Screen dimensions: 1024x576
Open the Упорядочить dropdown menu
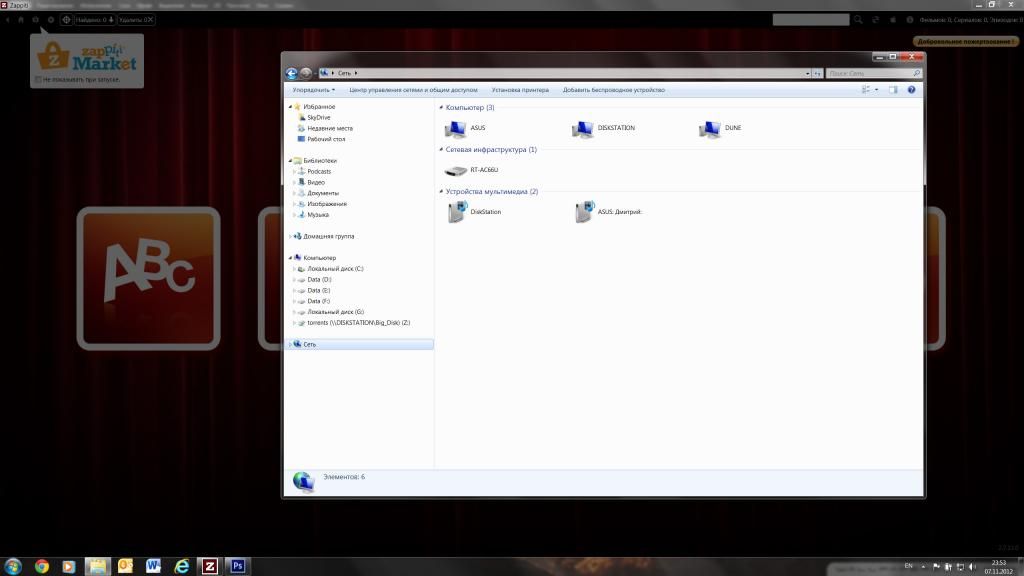[x=313, y=90]
